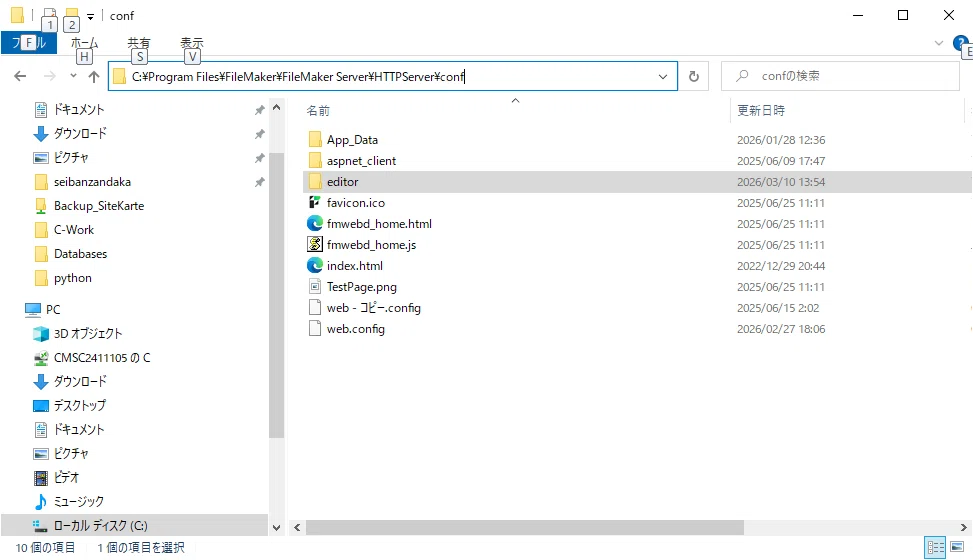973x560 pixels.
Task: Sort by the 更新日時 column header
Action: 761,111
